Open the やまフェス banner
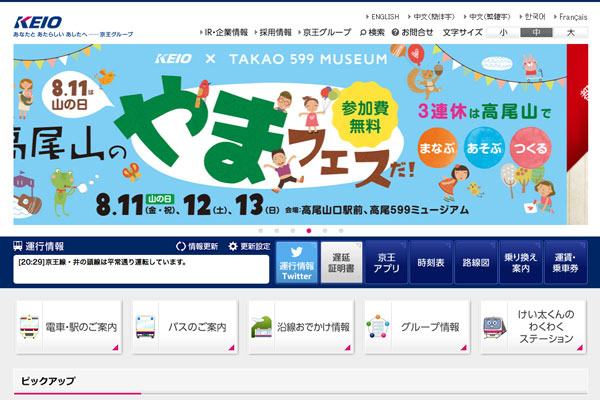This screenshot has width=600, height=400. [x=290, y=134]
